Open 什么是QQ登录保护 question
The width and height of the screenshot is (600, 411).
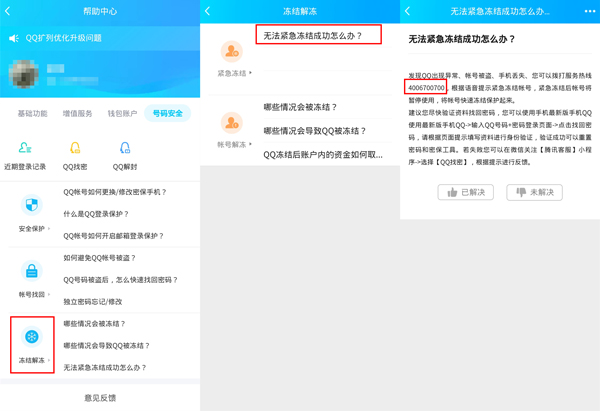tap(96, 214)
